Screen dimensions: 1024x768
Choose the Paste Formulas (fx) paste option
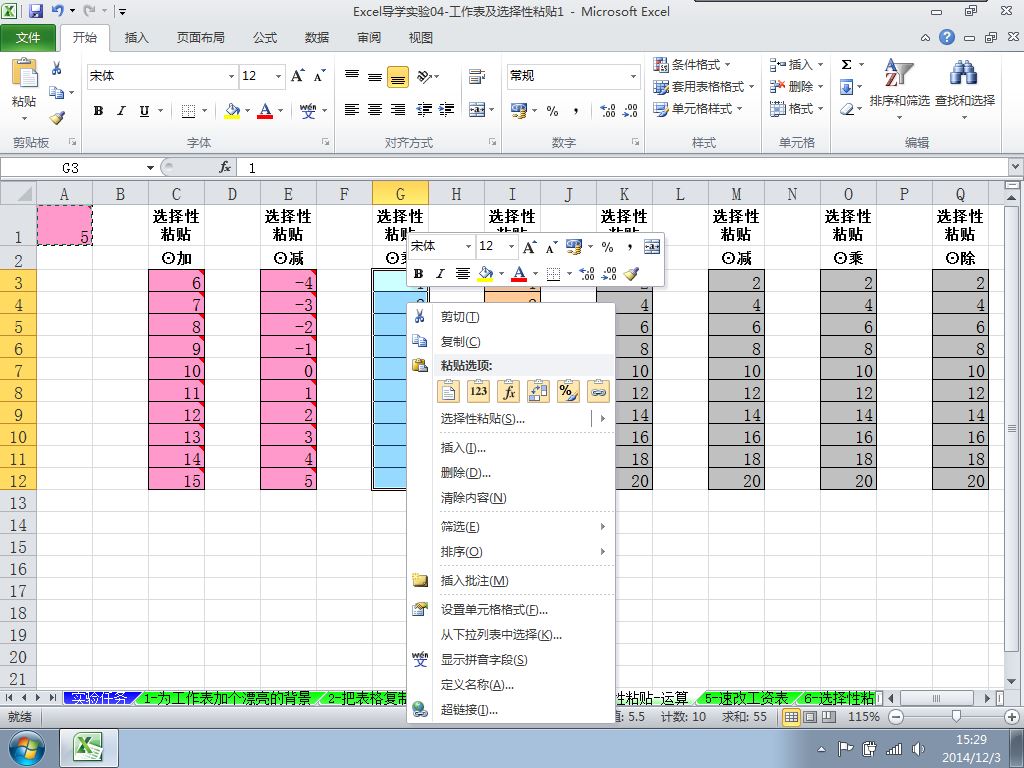point(509,391)
